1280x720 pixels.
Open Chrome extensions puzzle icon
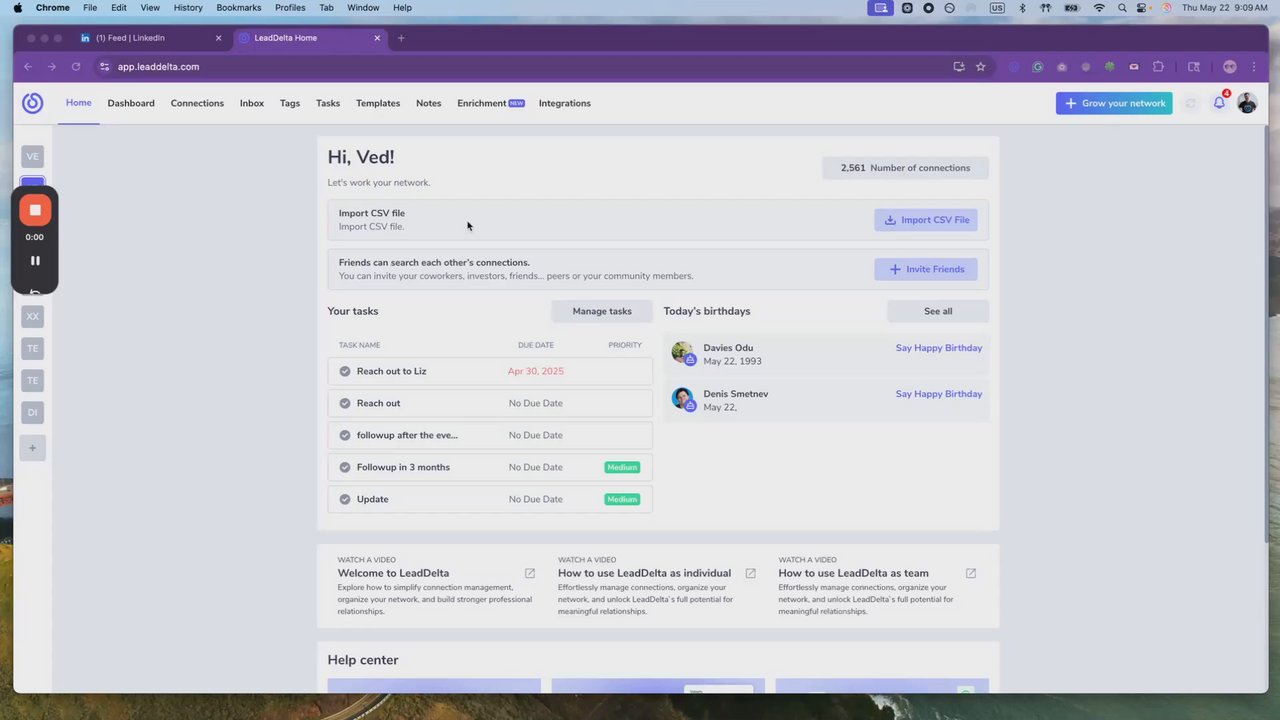click(x=1158, y=67)
